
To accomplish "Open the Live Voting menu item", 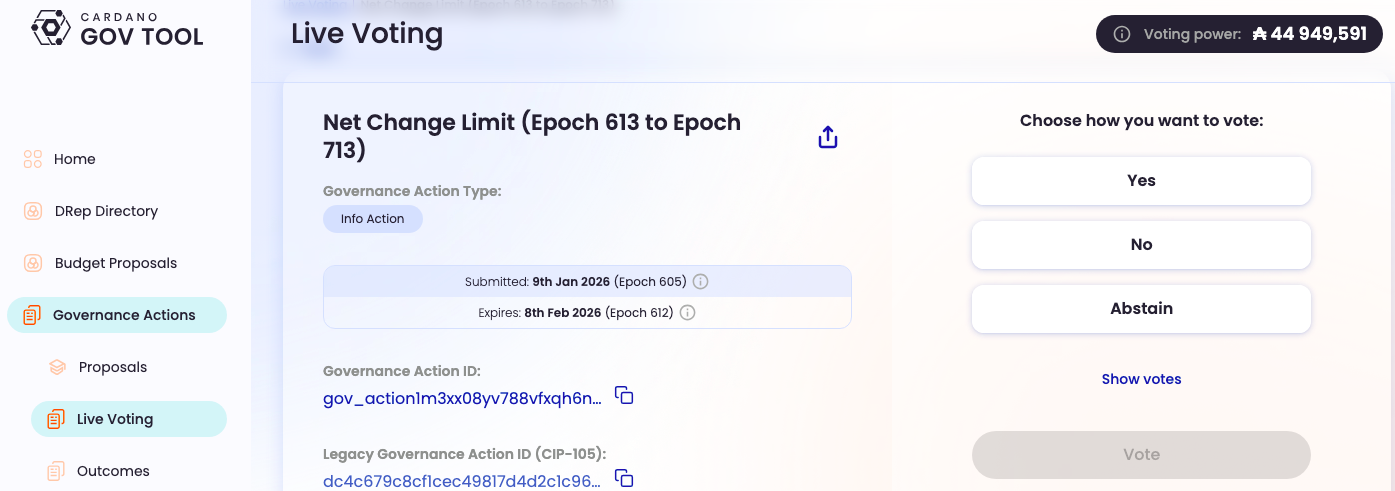I will (x=129, y=419).
